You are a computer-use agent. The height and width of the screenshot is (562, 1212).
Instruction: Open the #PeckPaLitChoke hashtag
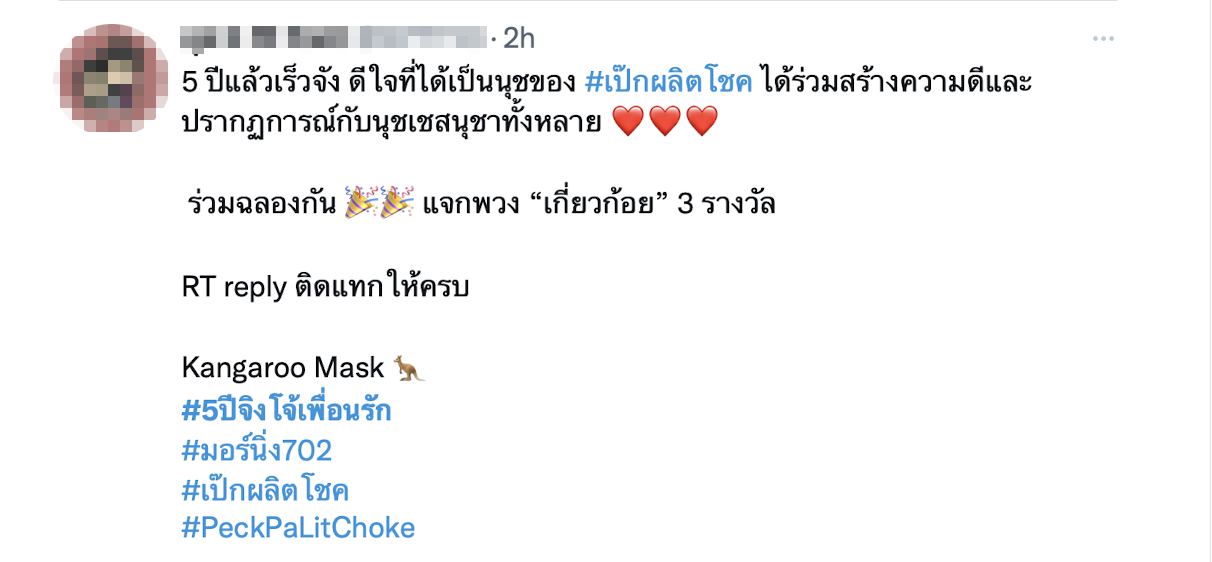(298, 528)
